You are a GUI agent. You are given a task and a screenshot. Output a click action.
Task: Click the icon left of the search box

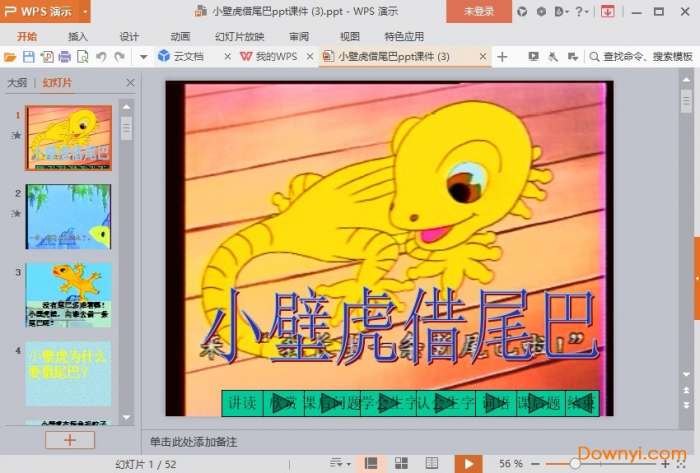point(573,57)
